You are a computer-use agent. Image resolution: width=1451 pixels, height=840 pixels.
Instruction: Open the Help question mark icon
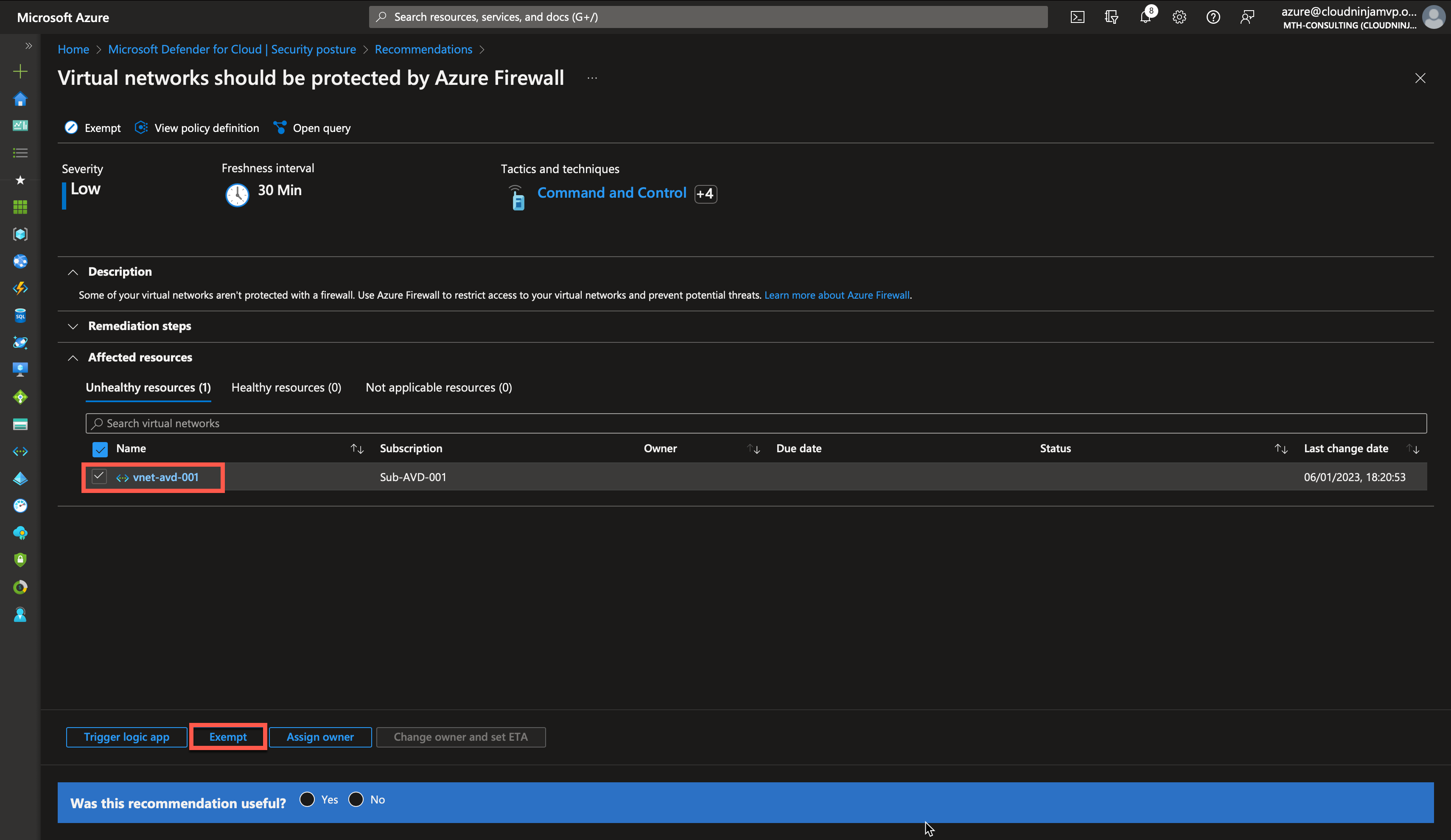[1213, 17]
